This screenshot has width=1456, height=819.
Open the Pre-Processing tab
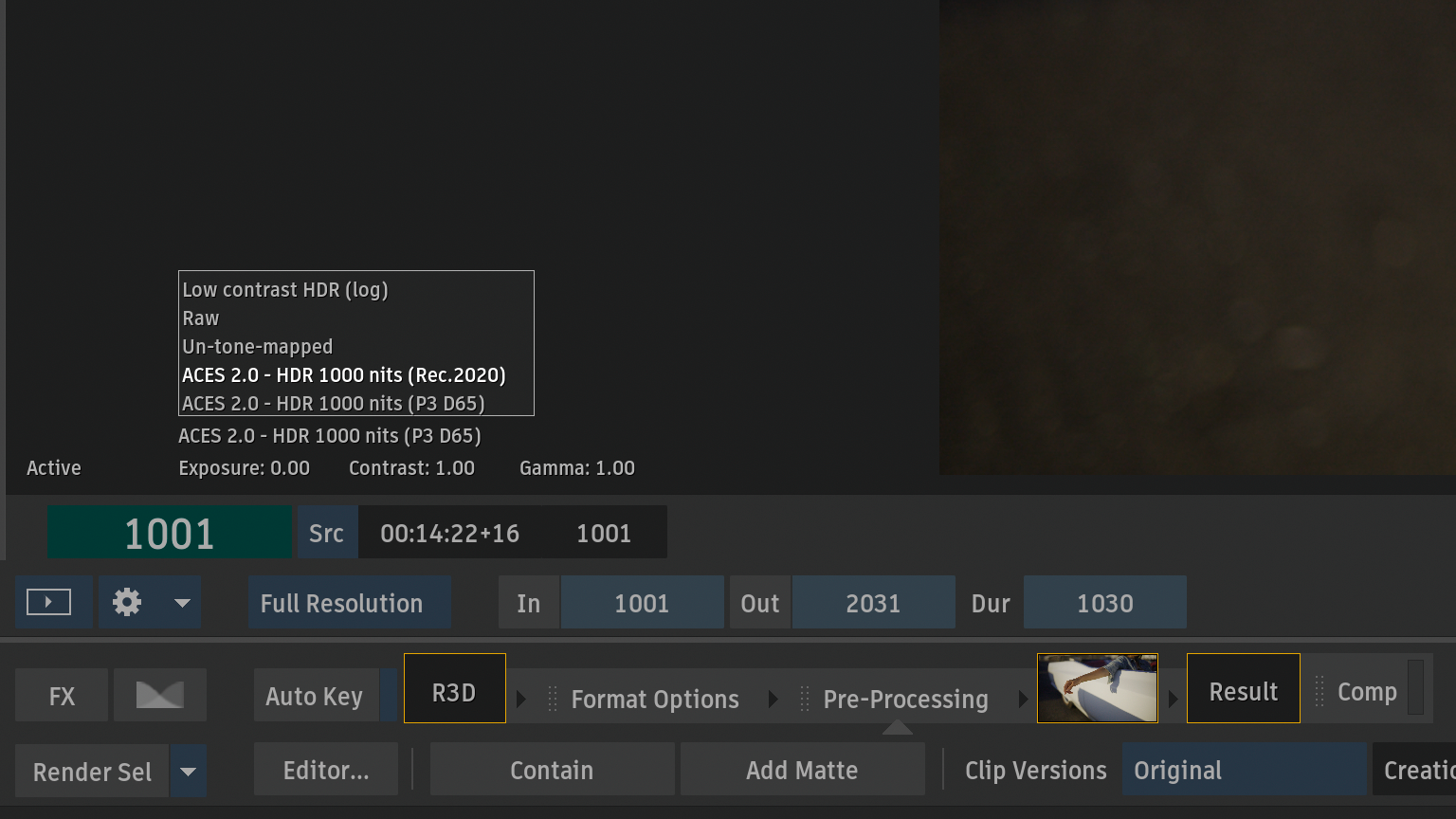pyautogui.click(x=906, y=700)
